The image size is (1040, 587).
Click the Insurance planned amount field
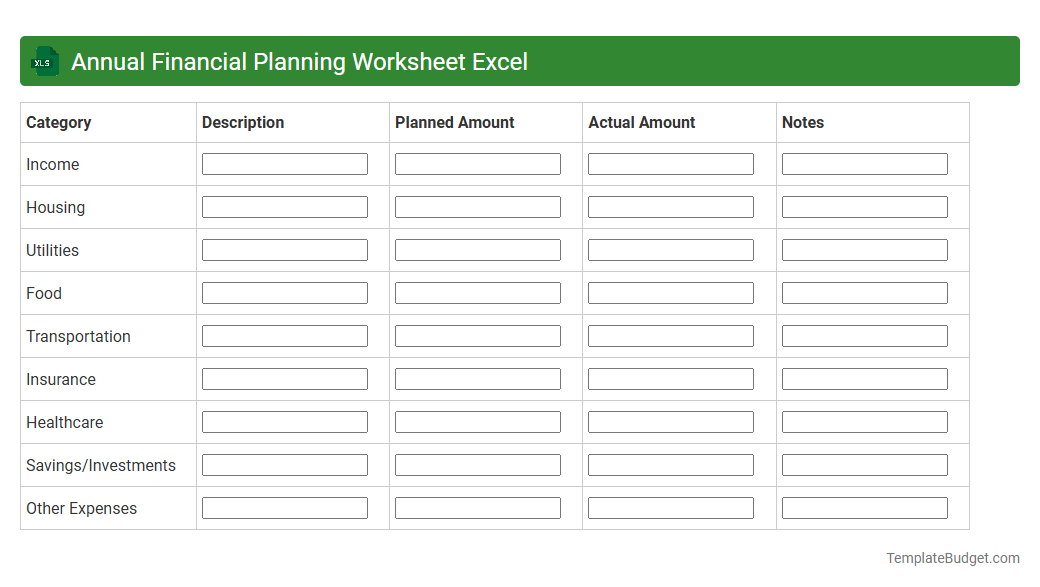coord(478,378)
